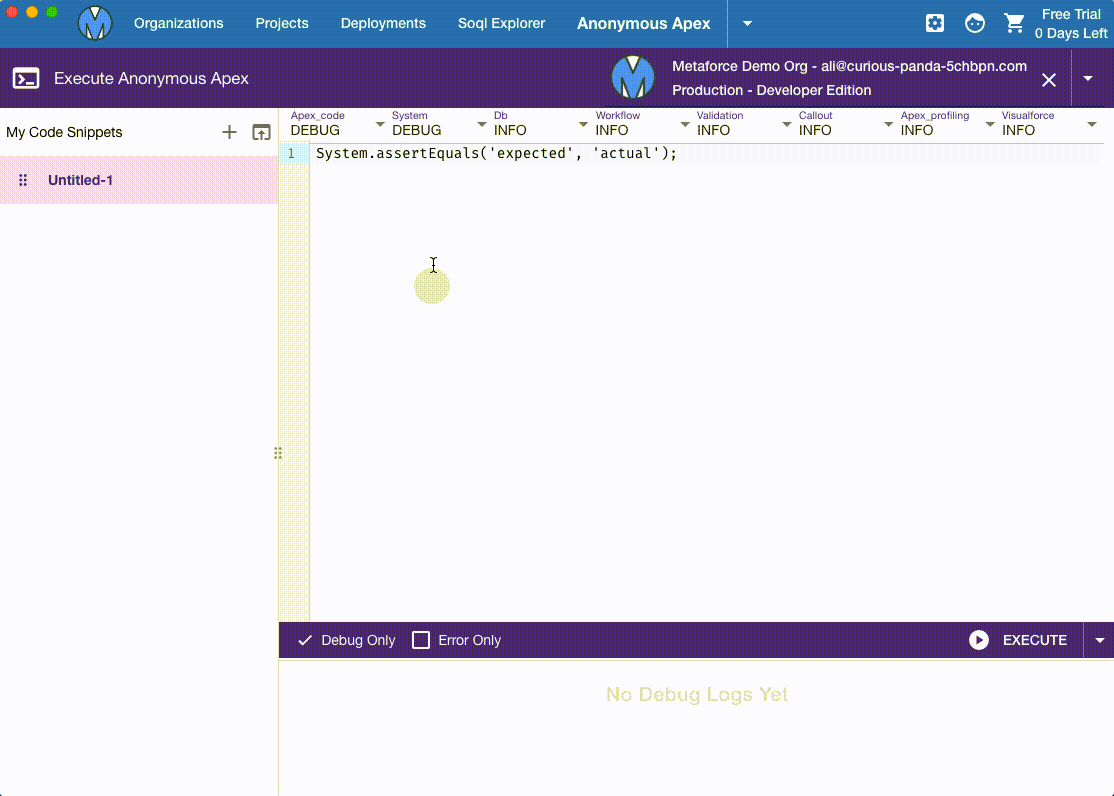The height and width of the screenshot is (796, 1114).
Task: Click the sidebar splitter handle
Action: pyautogui.click(x=278, y=453)
